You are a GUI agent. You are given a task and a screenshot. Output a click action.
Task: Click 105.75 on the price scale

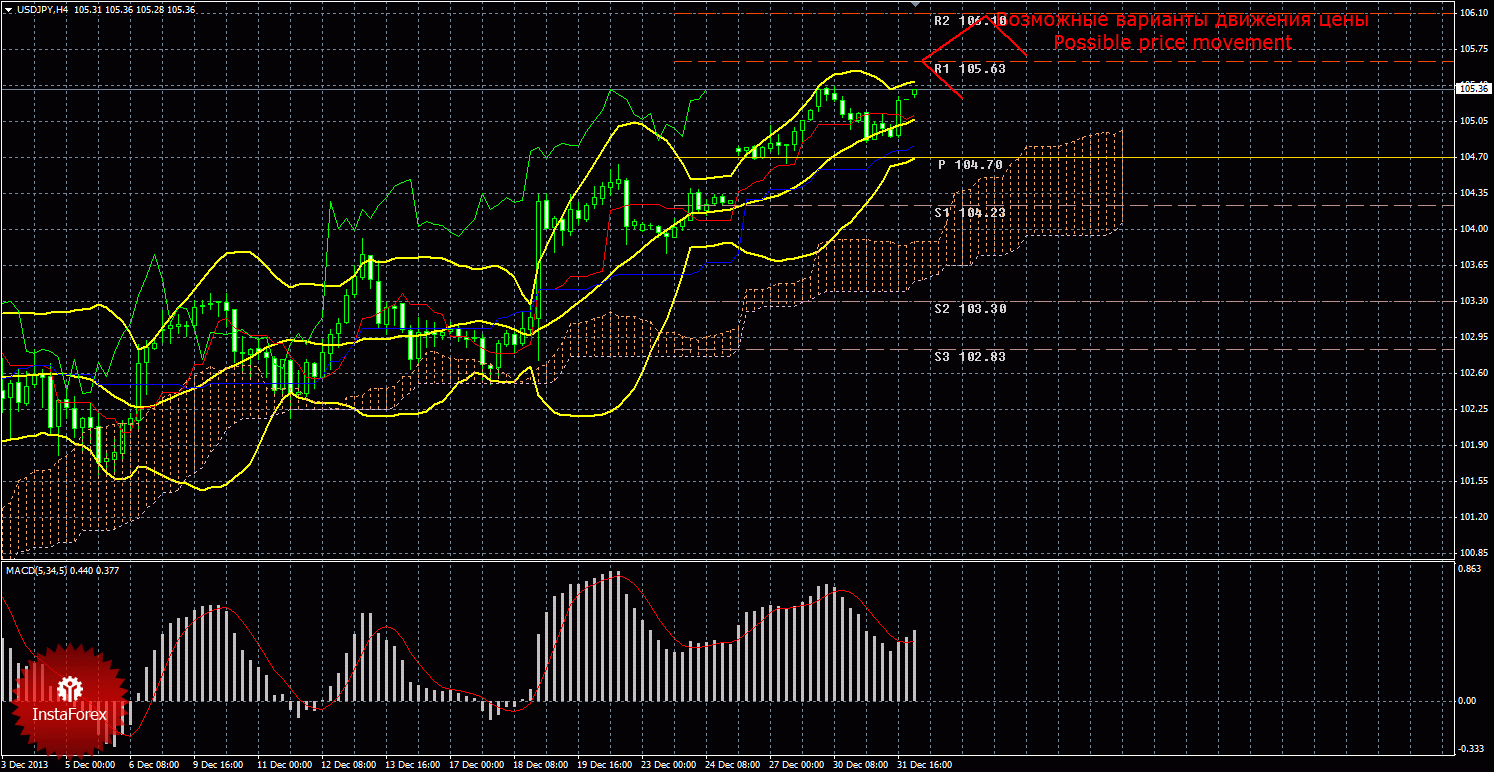pyautogui.click(x=1472, y=48)
